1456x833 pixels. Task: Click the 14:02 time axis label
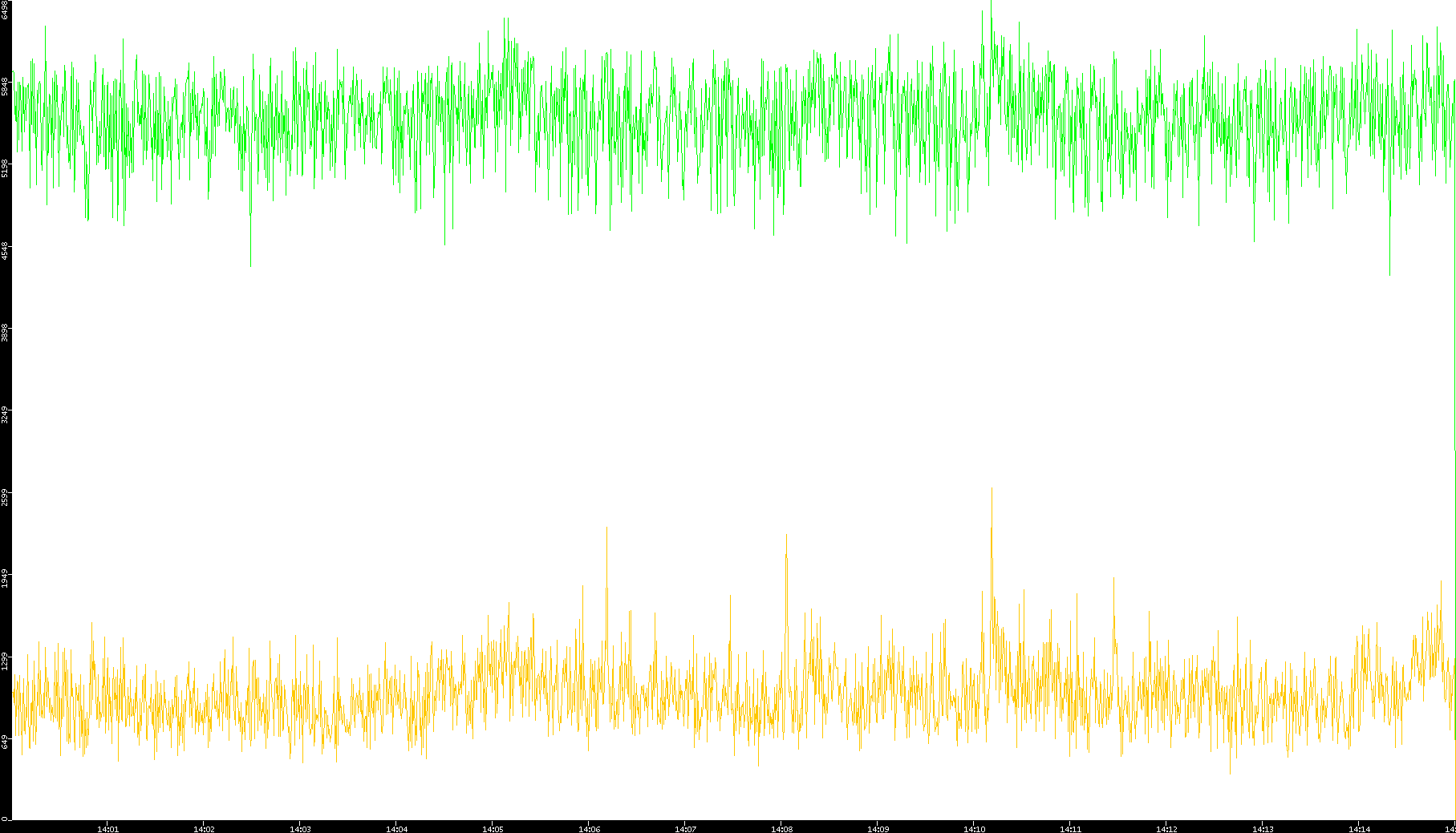tap(204, 829)
